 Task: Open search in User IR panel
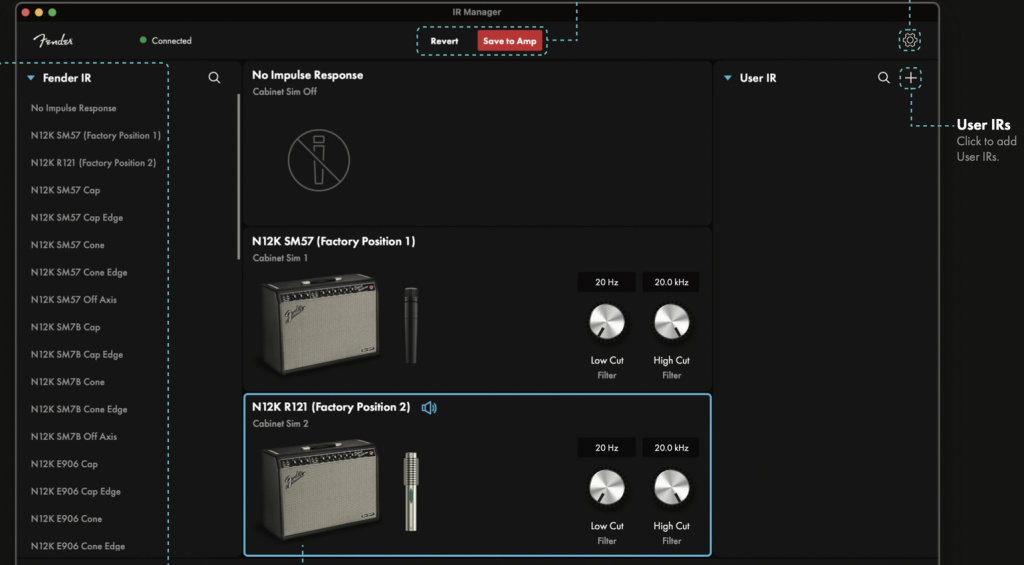(x=883, y=78)
